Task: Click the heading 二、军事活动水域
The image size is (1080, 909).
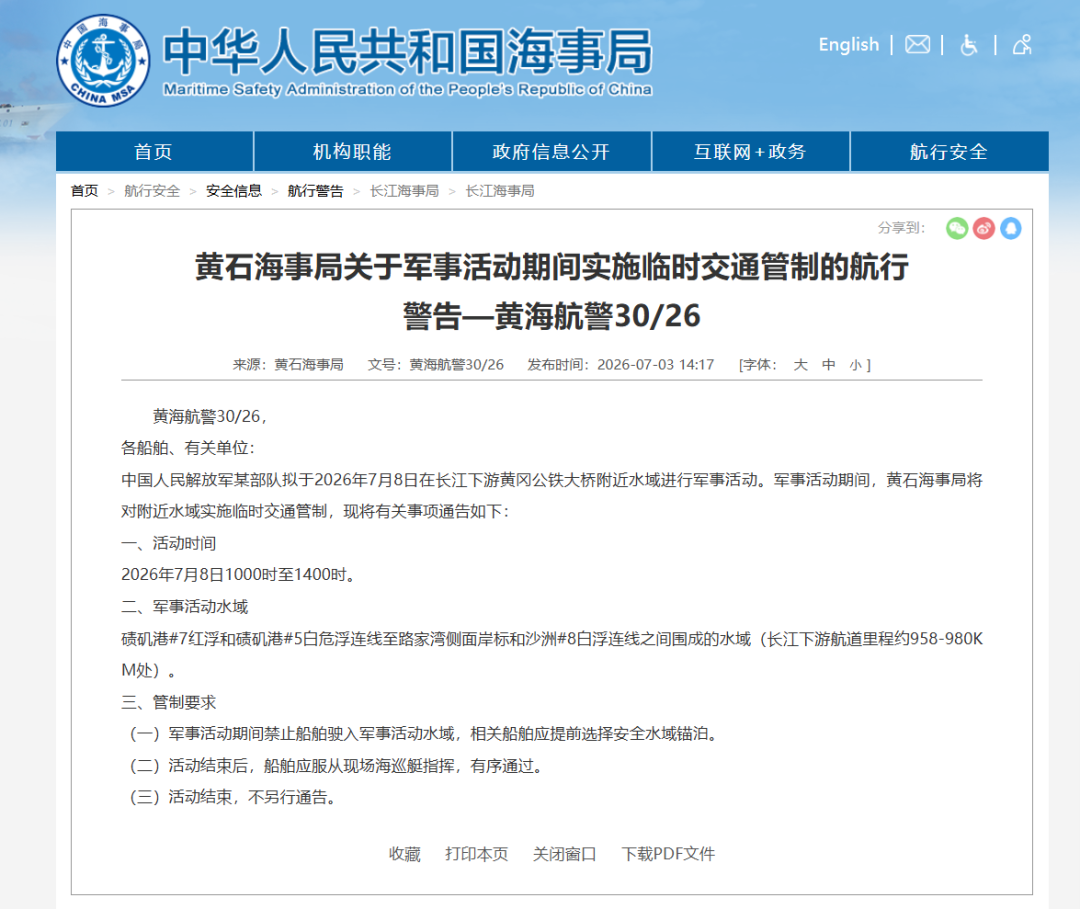Action: pyautogui.click(x=185, y=607)
